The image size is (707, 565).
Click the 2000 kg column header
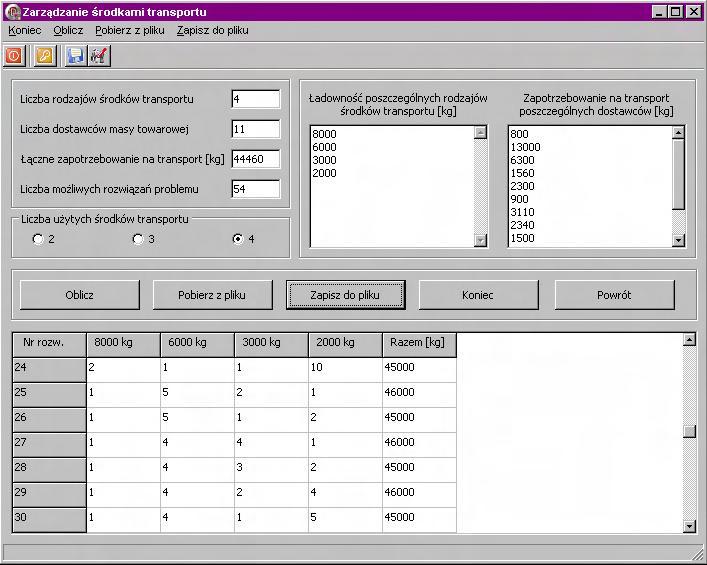(345, 345)
